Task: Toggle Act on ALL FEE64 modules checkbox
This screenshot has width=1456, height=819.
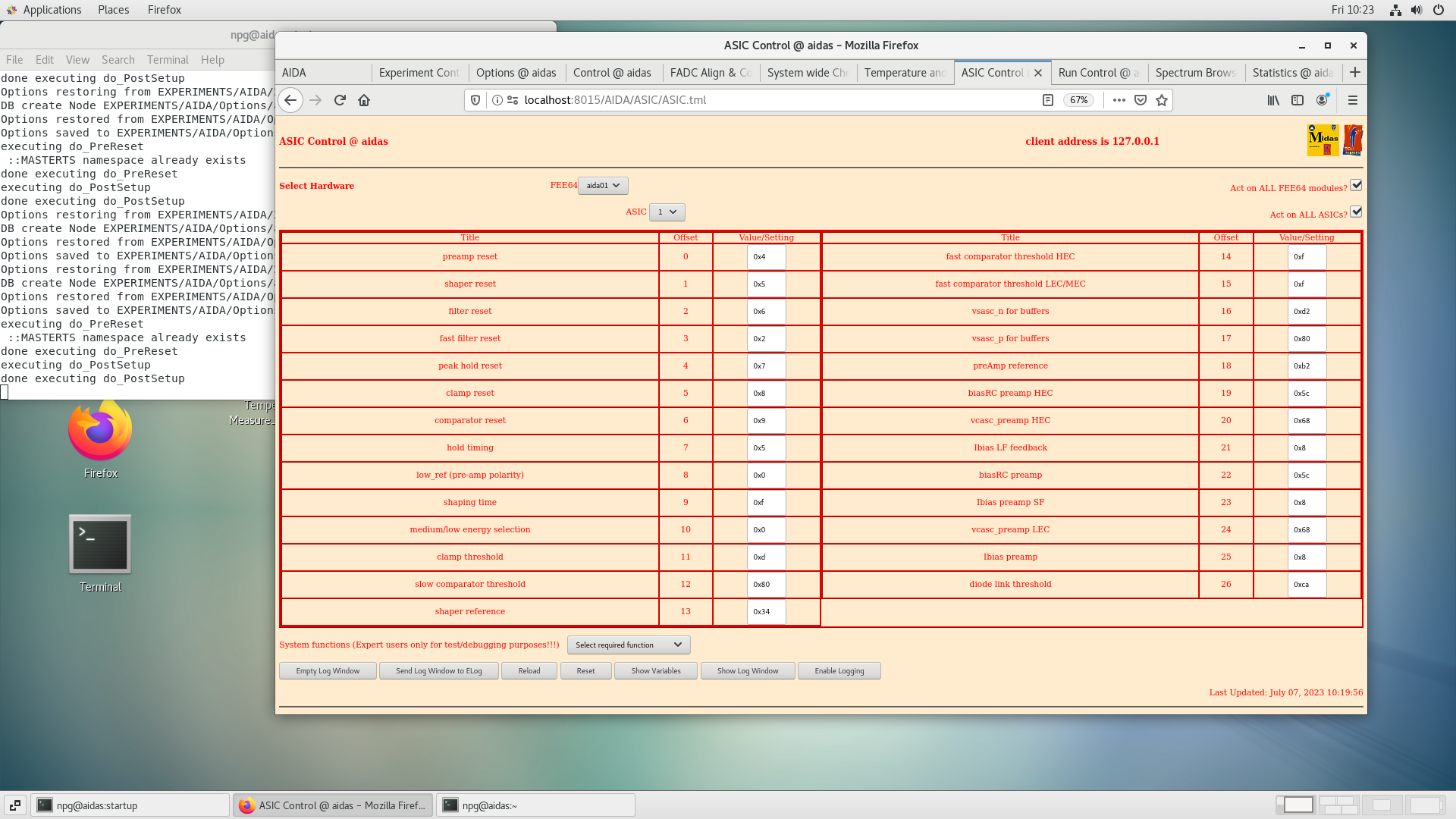Action: 1356,185
